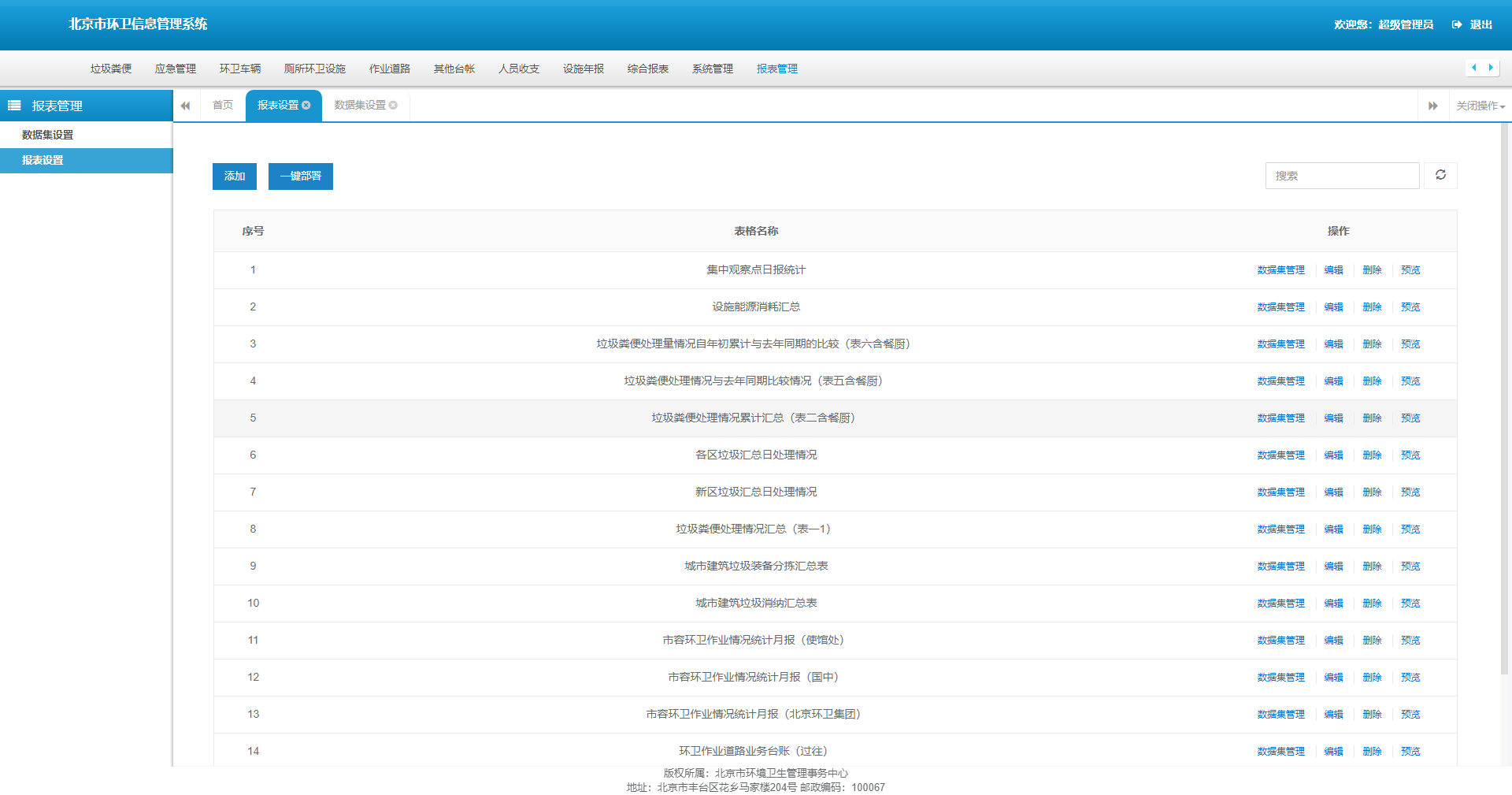This screenshot has width=1512, height=795.
Task: Open the 作业道路 menu
Action: point(390,69)
